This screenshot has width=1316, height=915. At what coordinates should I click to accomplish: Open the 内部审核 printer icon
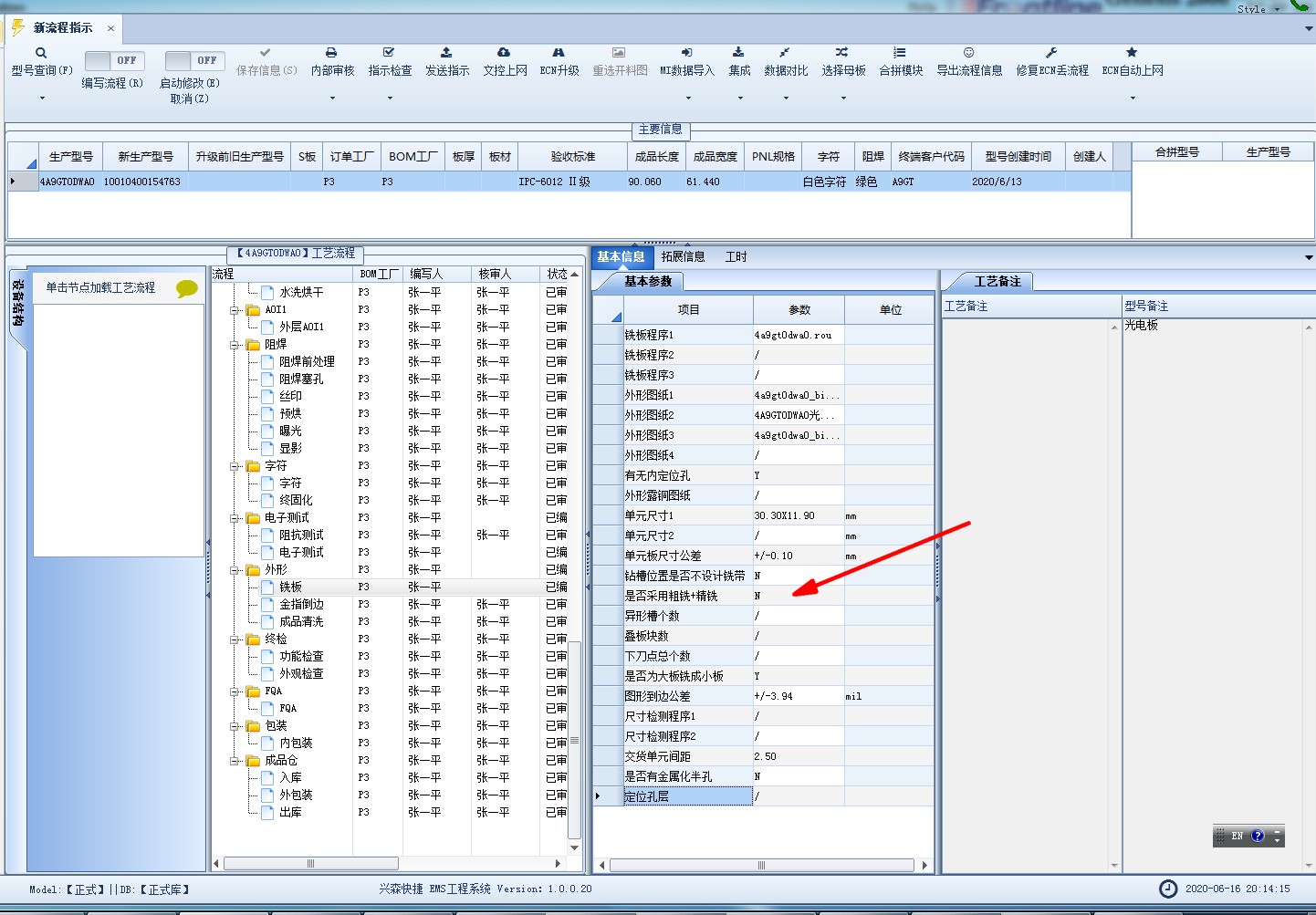click(331, 53)
